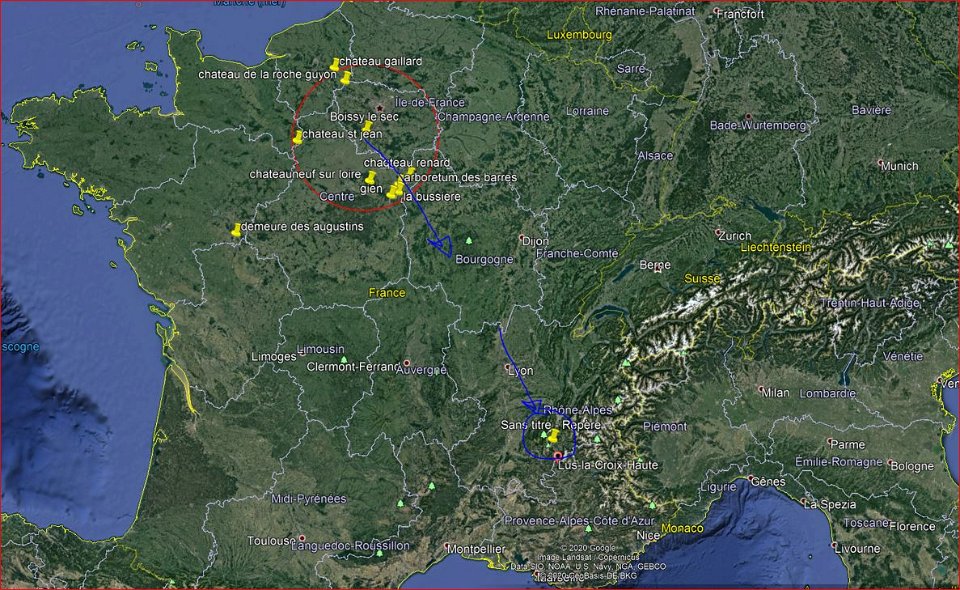Viewport: 960px width, 590px height.
Task: Click the chateau st jean pushpin
Action: pyautogui.click(x=298, y=137)
